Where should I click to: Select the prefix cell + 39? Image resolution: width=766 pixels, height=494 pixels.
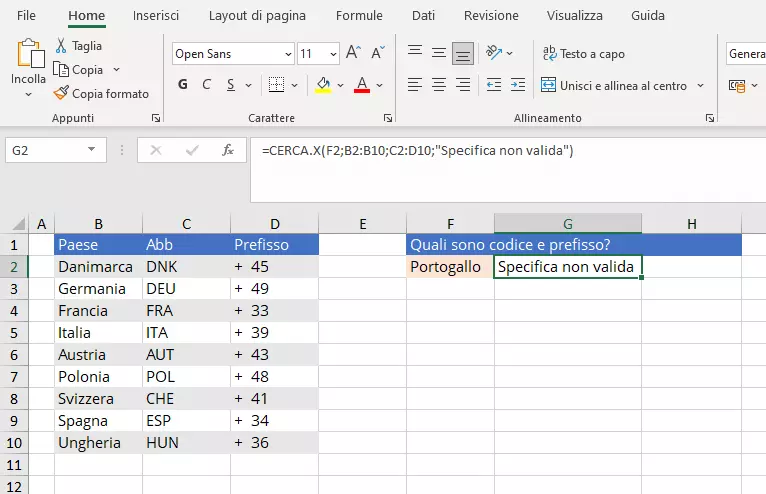[x=275, y=333]
